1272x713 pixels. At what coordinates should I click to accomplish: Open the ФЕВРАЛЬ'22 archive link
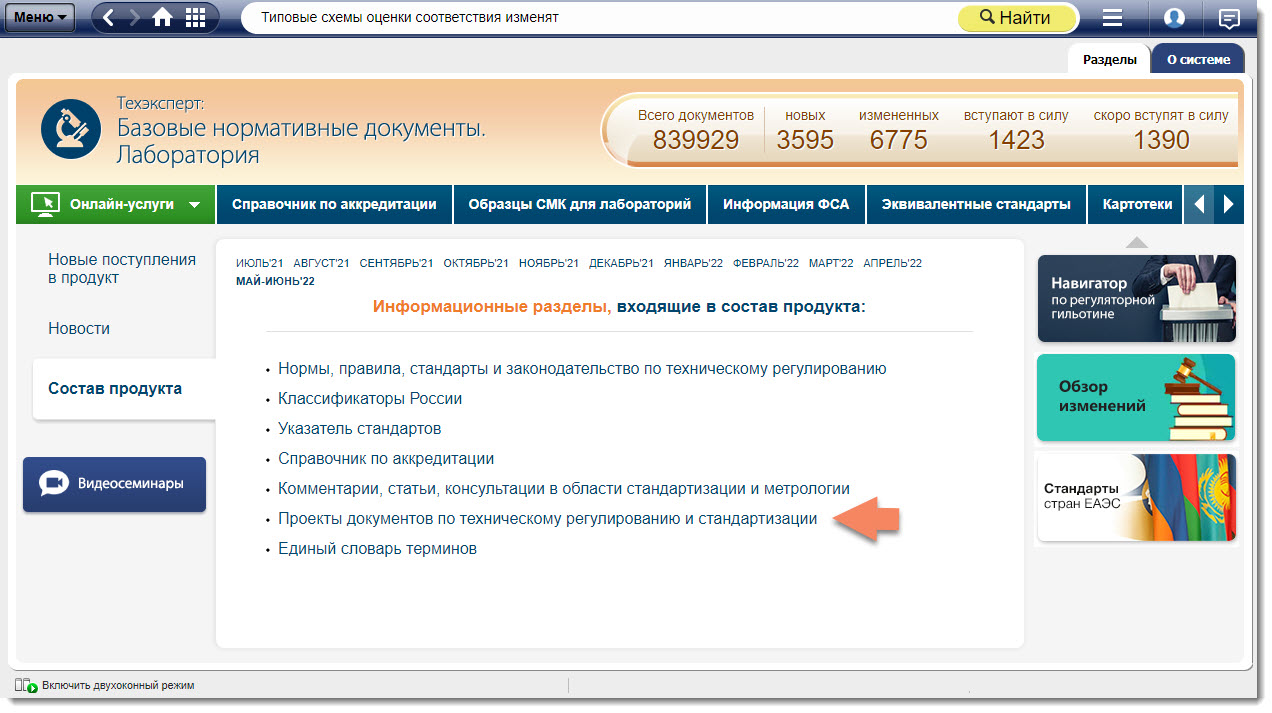tap(766, 263)
